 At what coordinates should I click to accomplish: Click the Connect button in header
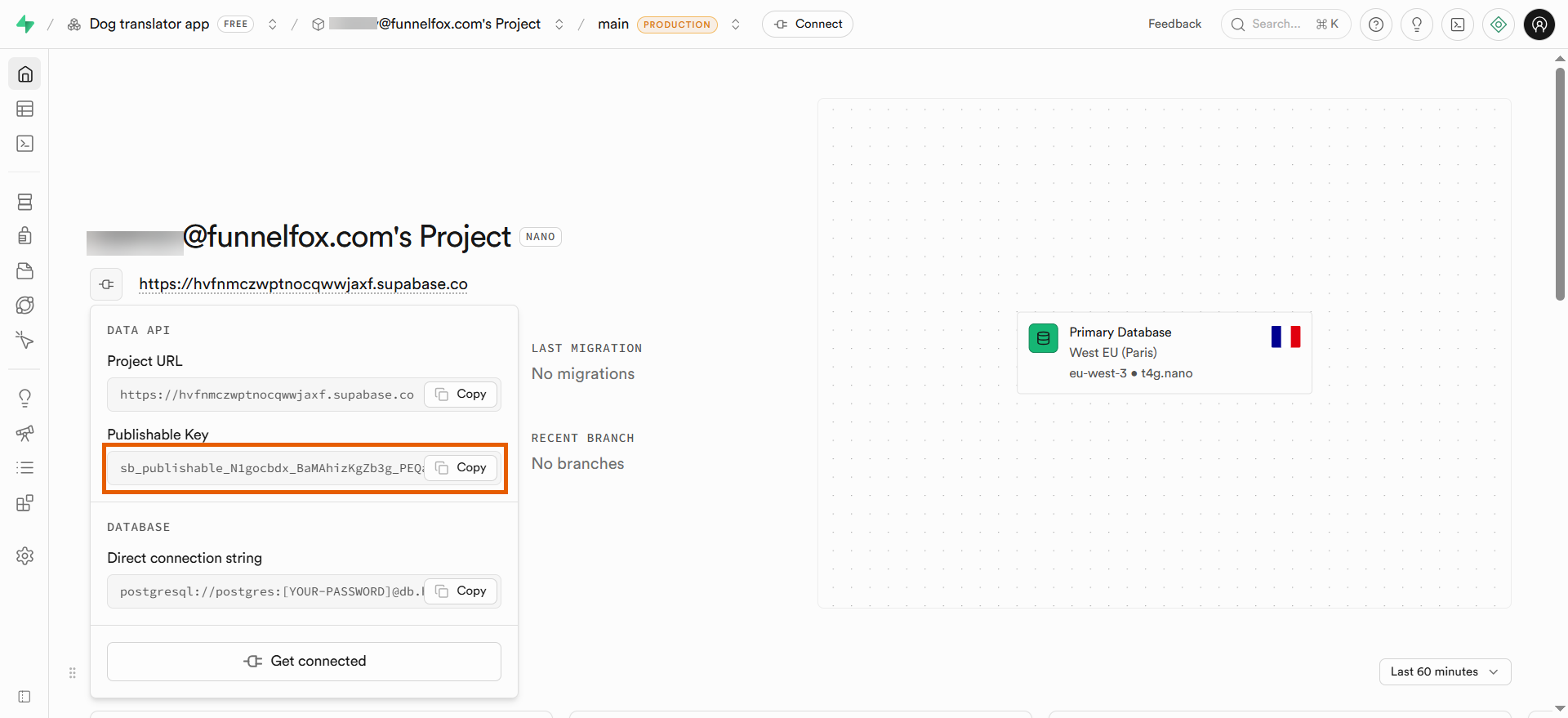coord(808,25)
